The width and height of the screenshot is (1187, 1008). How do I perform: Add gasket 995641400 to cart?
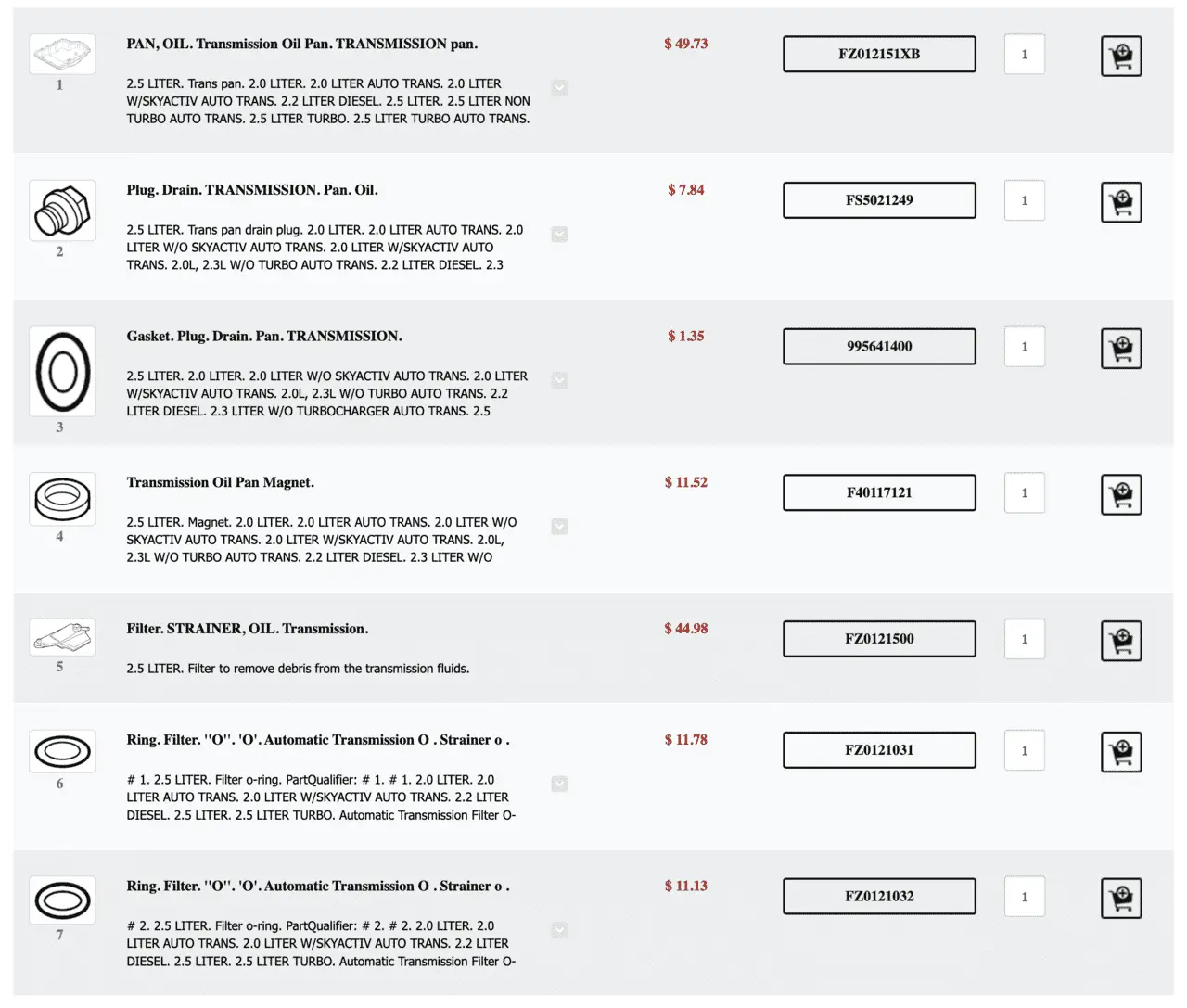(1120, 349)
